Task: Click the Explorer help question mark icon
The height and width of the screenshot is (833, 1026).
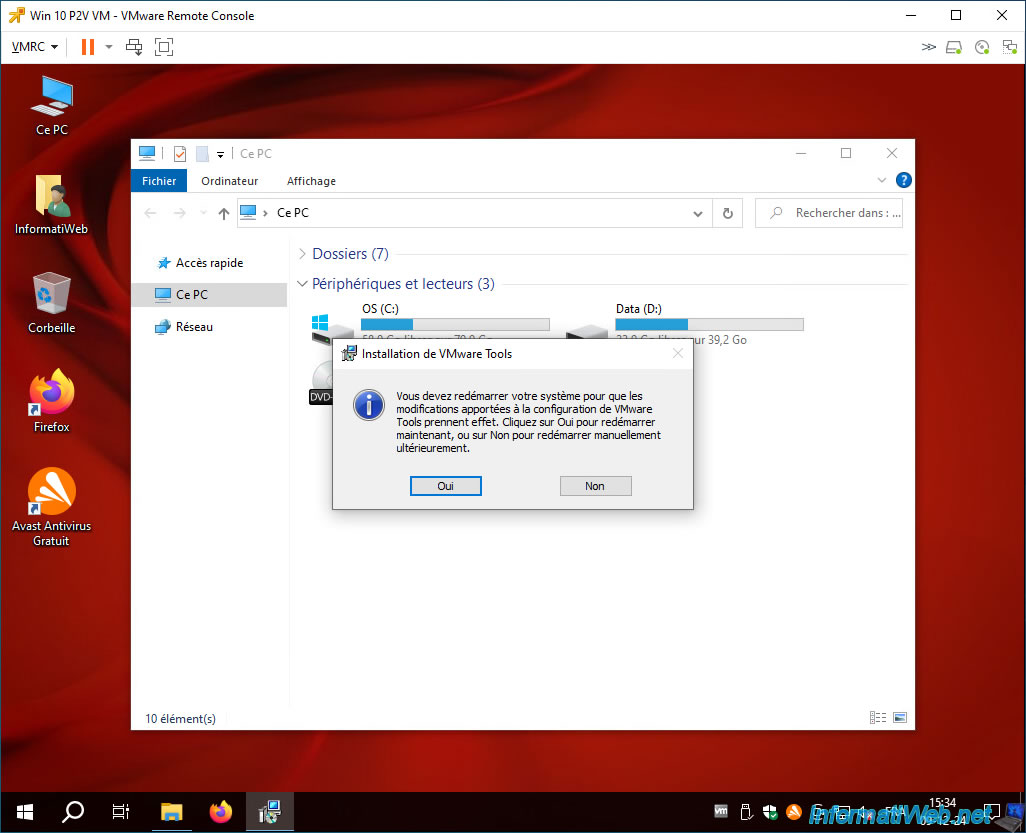Action: tap(903, 180)
